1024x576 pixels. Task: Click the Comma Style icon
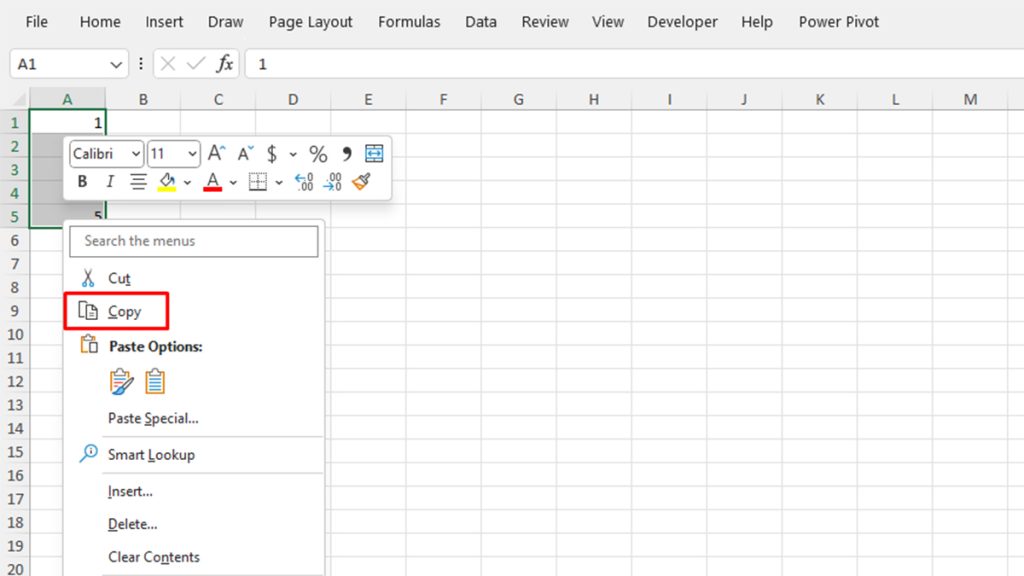pyautogui.click(x=347, y=153)
